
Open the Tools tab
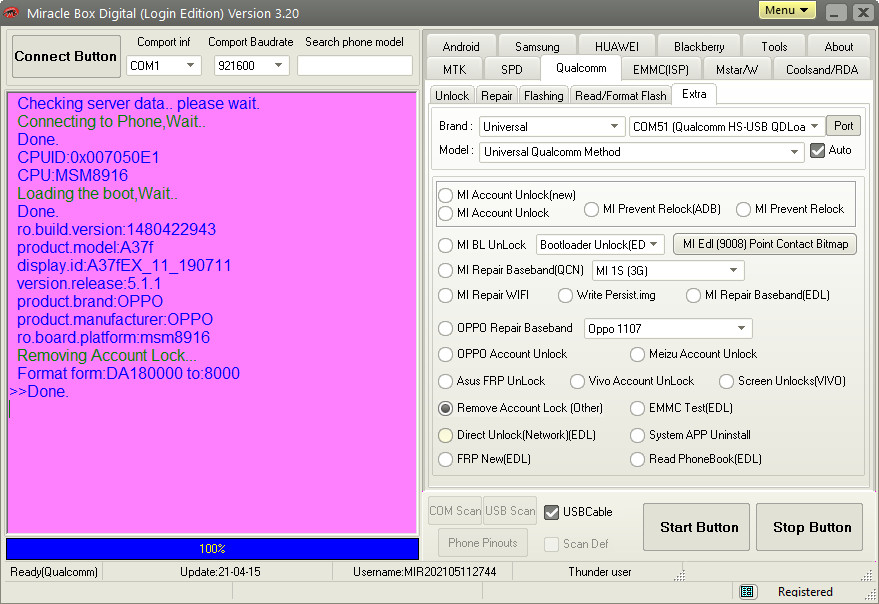pyautogui.click(x=774, y=47)
